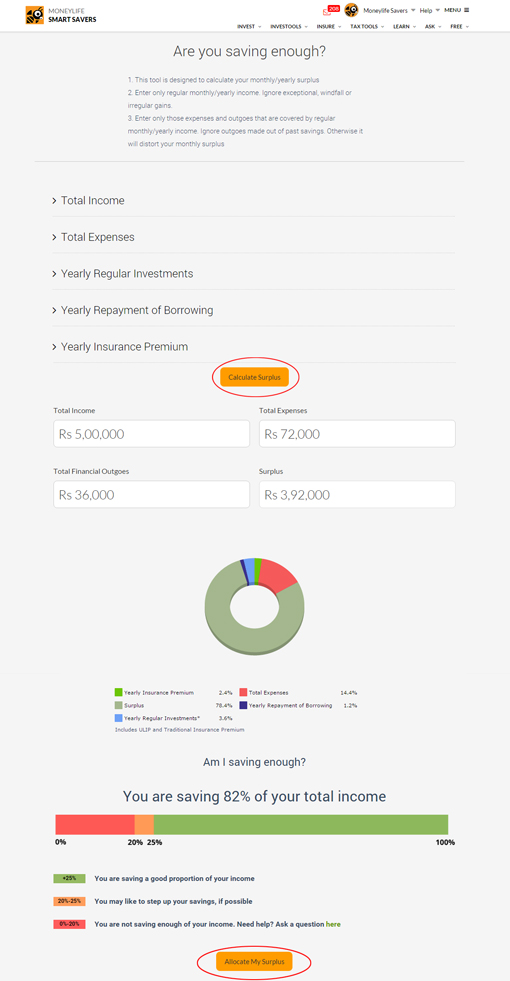Follow the green 'here' link
Screen dimensions: 510x981
pos(333,924)
